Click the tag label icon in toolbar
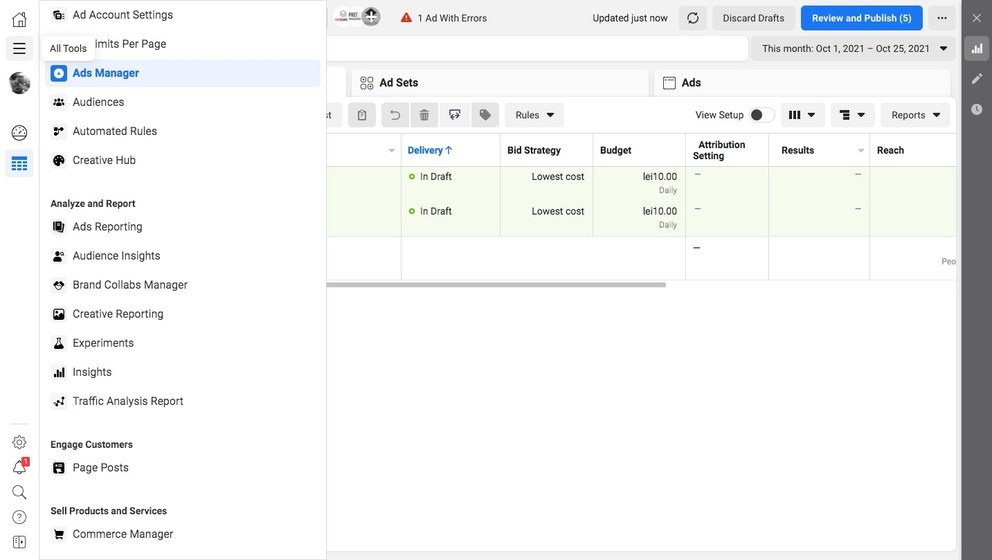992x560 pixels. pyautogui.click(x=485, y=115)
